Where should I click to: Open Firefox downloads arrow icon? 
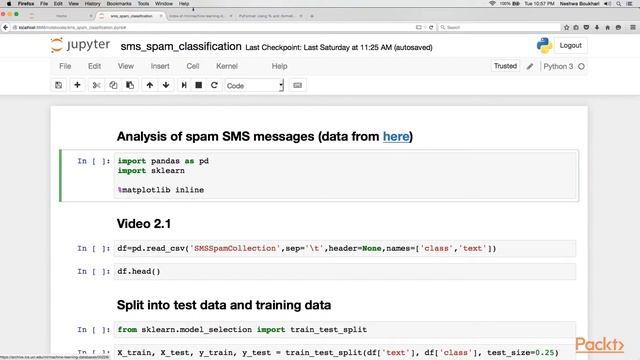597,27
